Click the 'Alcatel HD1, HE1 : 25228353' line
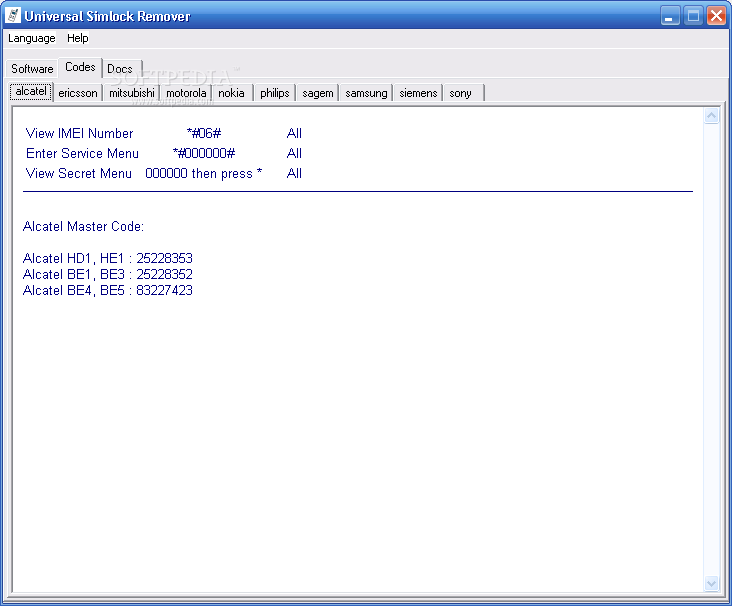The image size is (732, 606). coord(107,259)
